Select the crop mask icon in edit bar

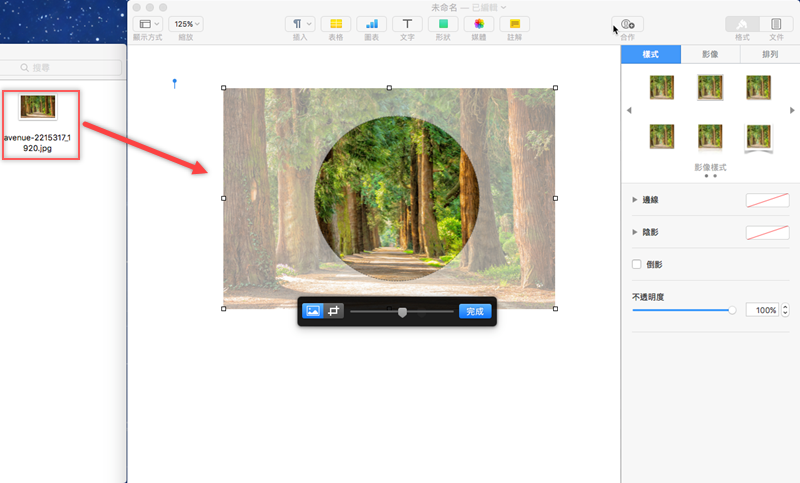click(335, 311)
